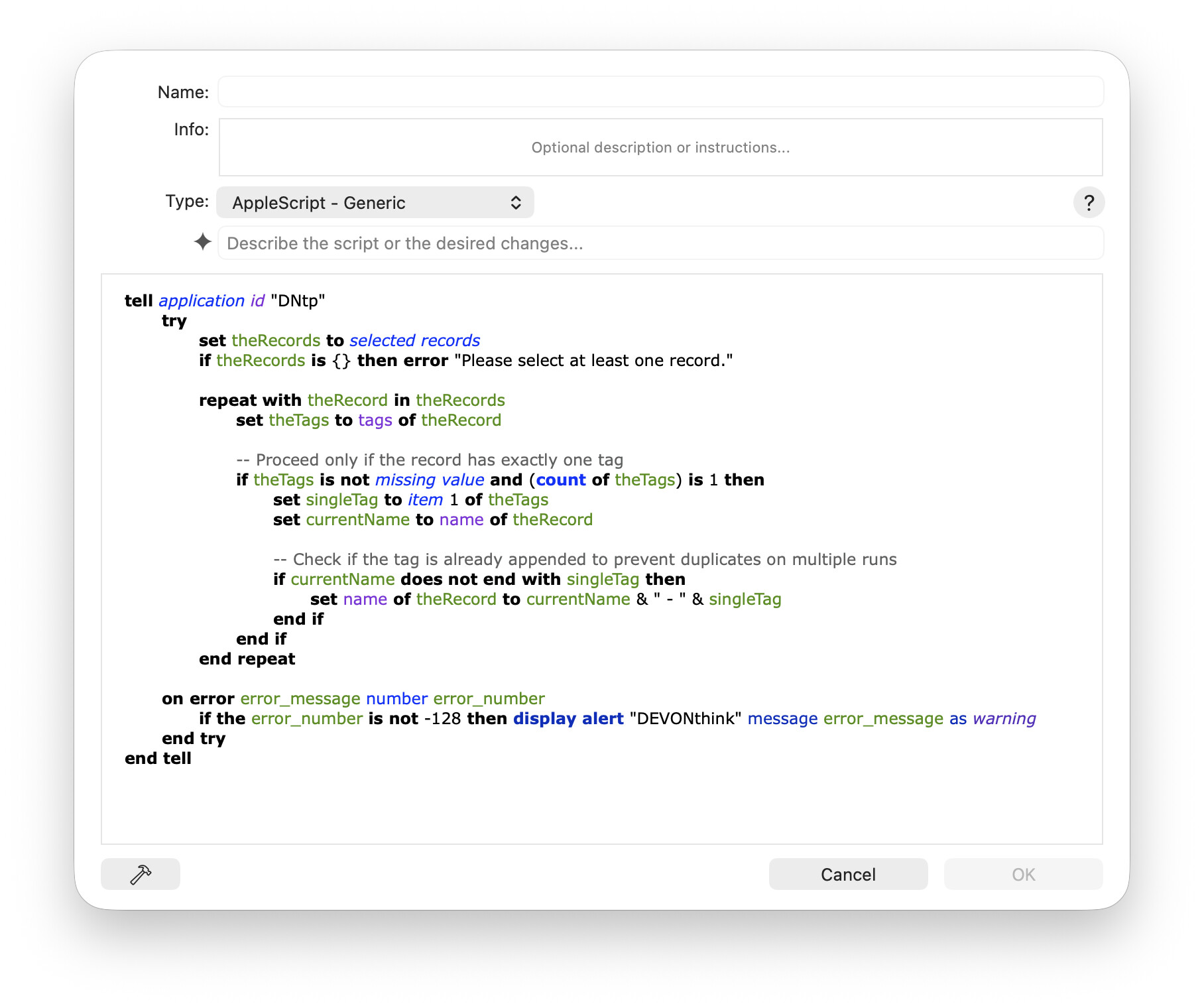The width and height of the screenshot is (1204, 1008).
Task: Click the hammer compile script button
Action: point(140,874)
